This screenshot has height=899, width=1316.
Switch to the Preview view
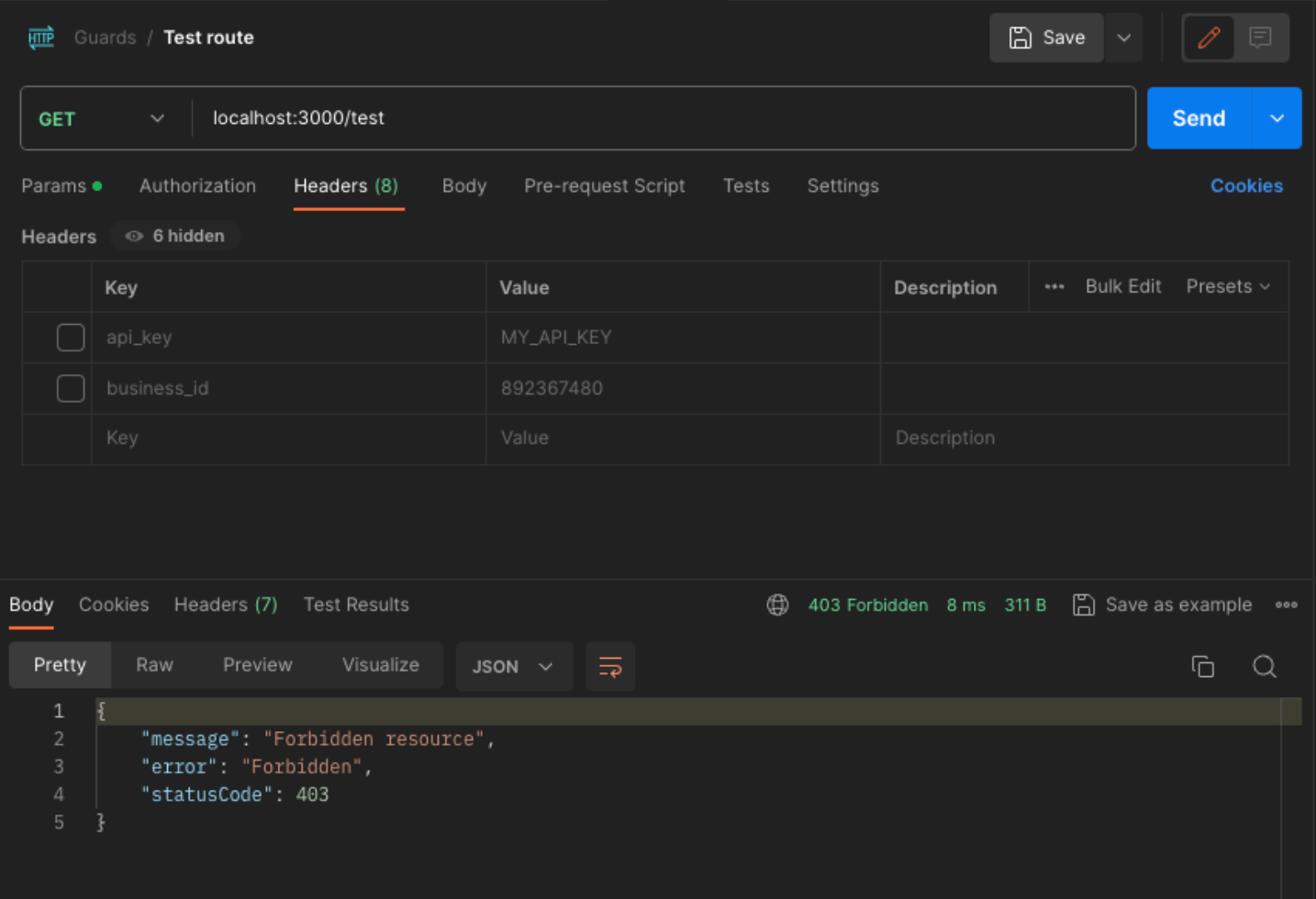257,665
